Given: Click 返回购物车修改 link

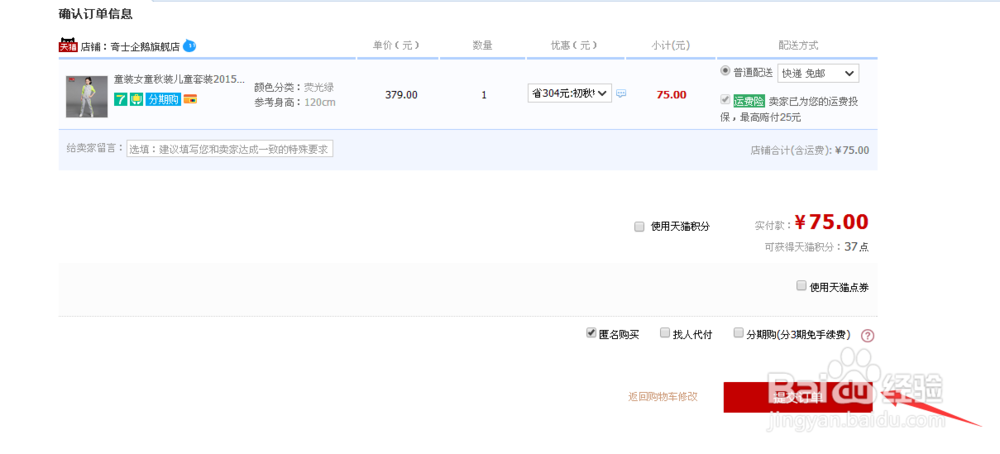Looking at the screenshot, I should [x=663, y=397].
